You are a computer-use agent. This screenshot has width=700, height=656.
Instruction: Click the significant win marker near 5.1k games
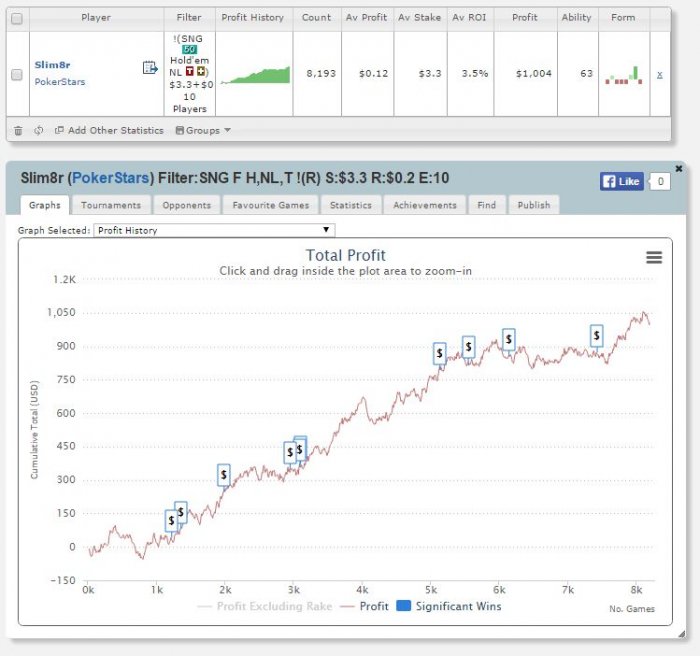[440, 354]
